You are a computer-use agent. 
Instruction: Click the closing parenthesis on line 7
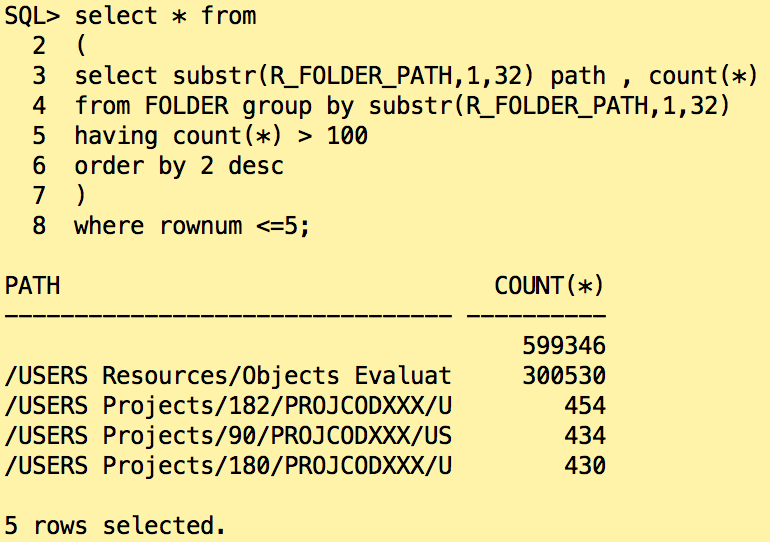pos(81,196)
